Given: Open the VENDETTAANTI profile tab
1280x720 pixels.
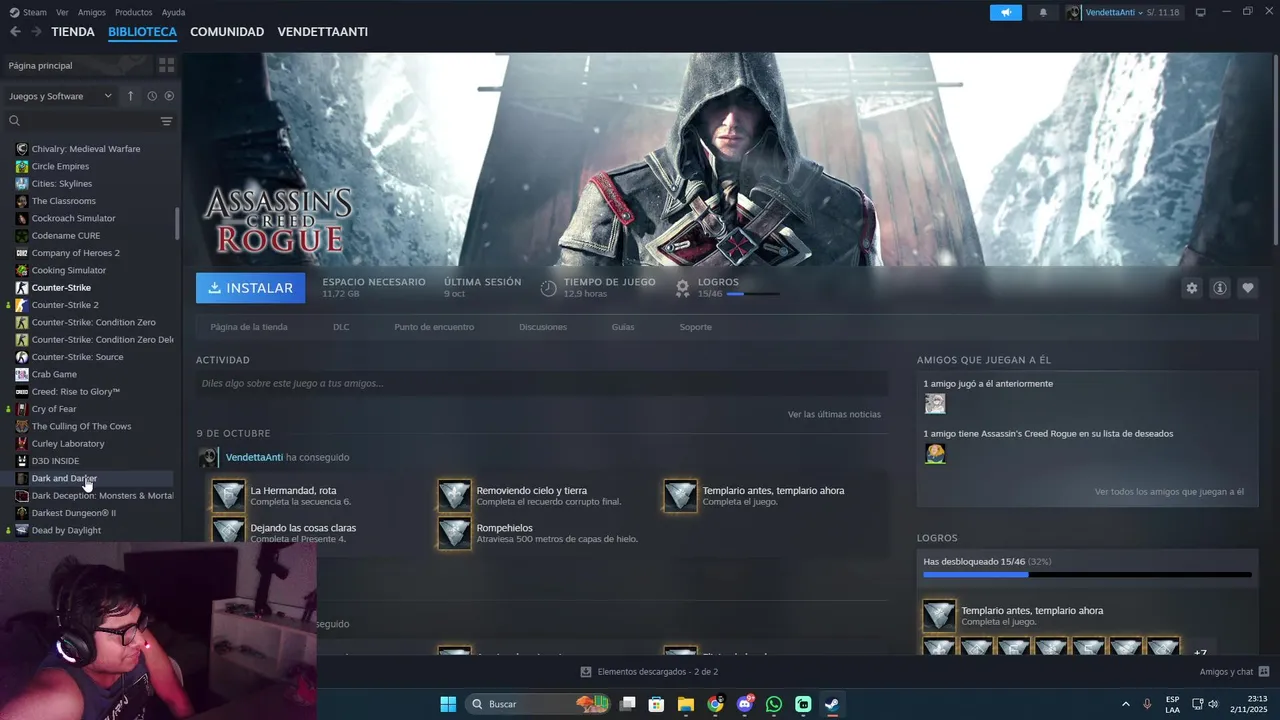Looking at the screenshot, I should coord(323,32).
